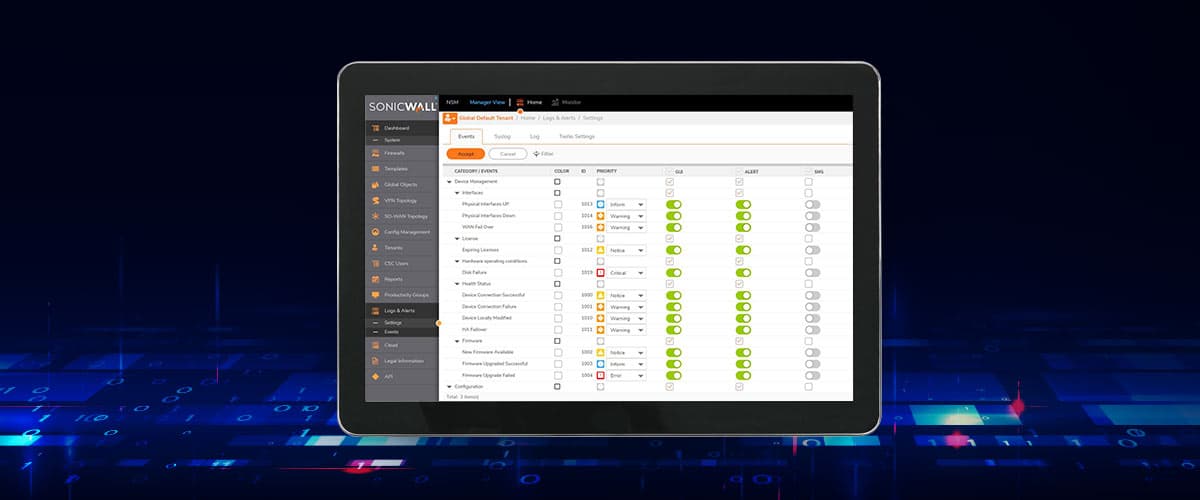
Task: Click the Reports icon in sidebar
Action: (x=375, y=279)
